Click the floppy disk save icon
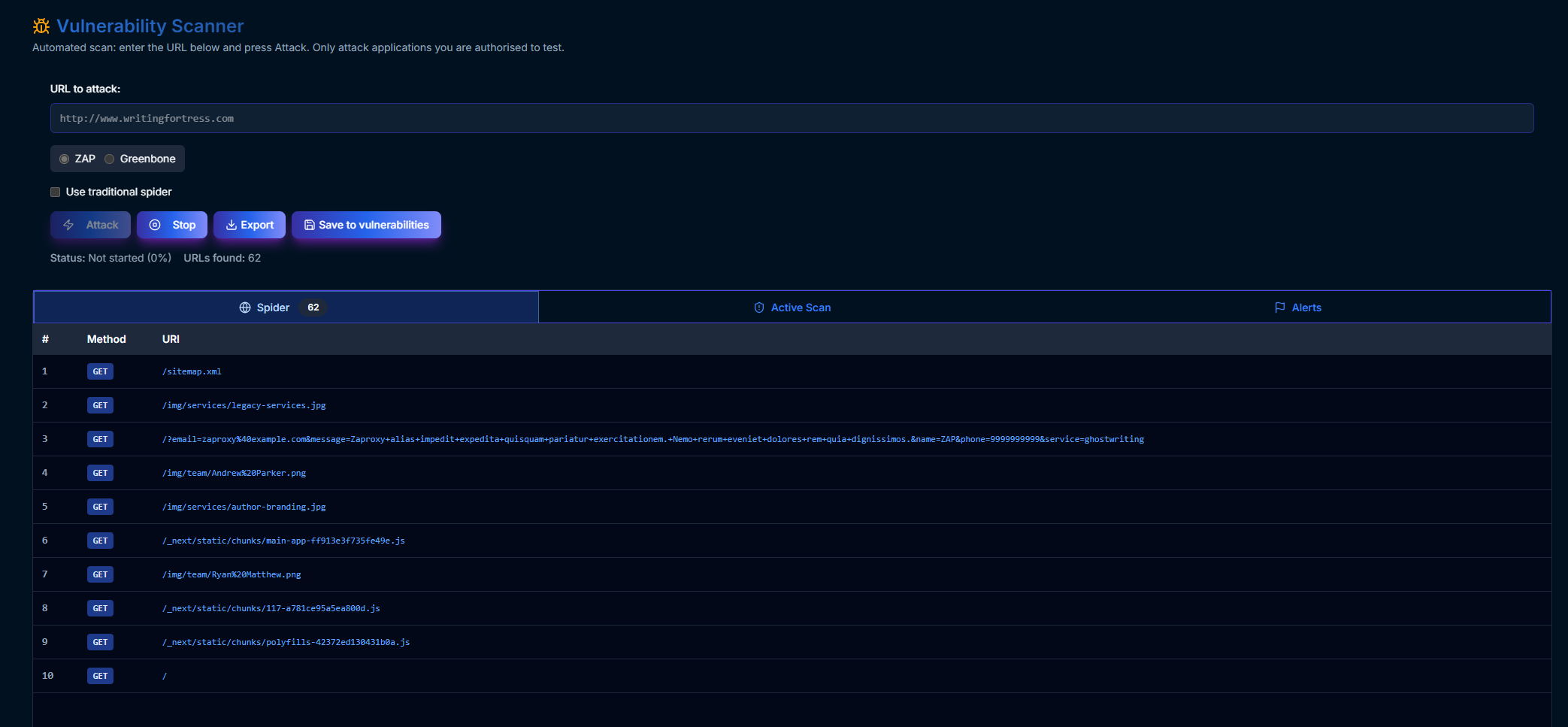This screenshot has width=1568, height=727. (309, 225)
